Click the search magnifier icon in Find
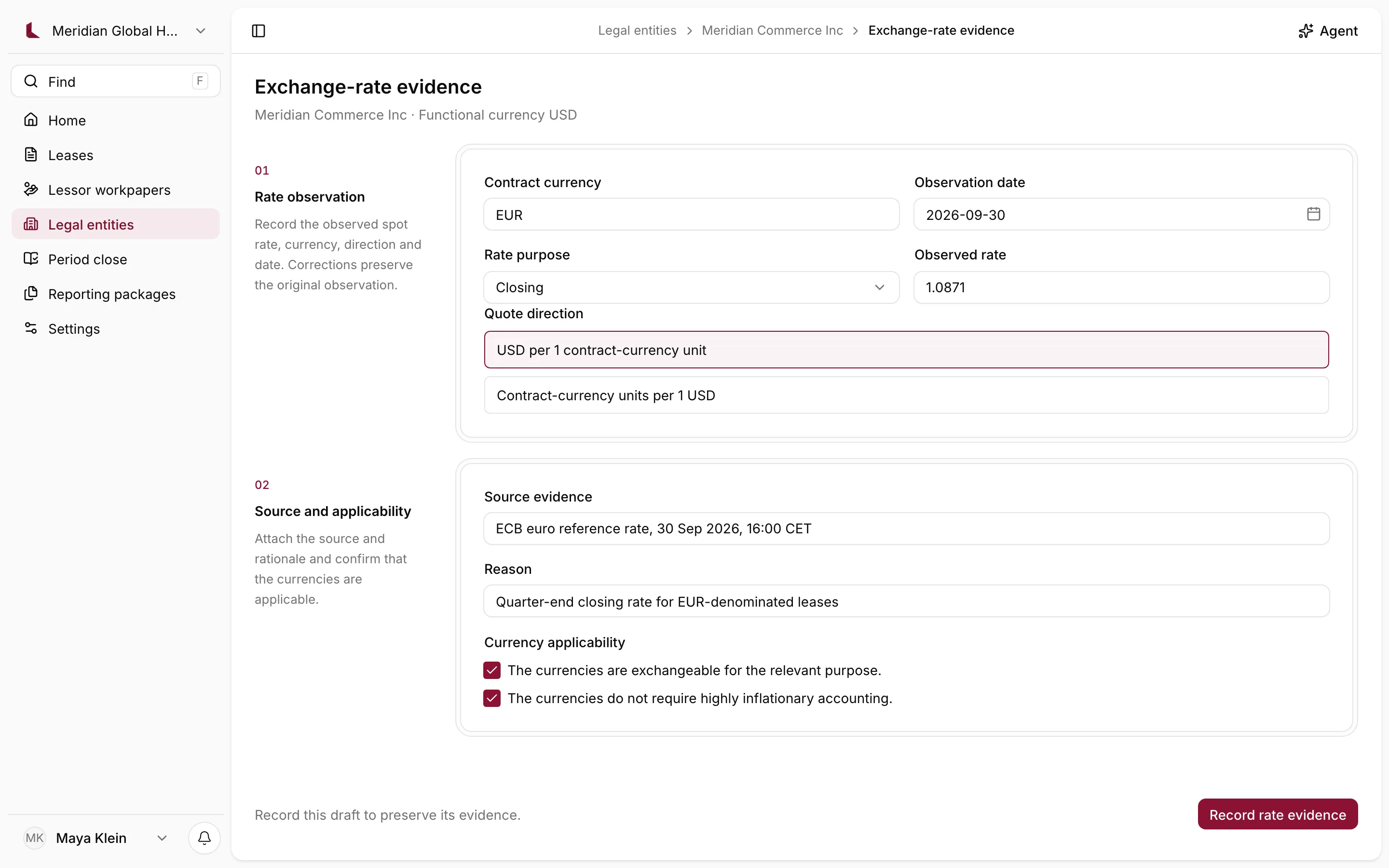Viewport: 1389px width, 868px height. [31, 81]
